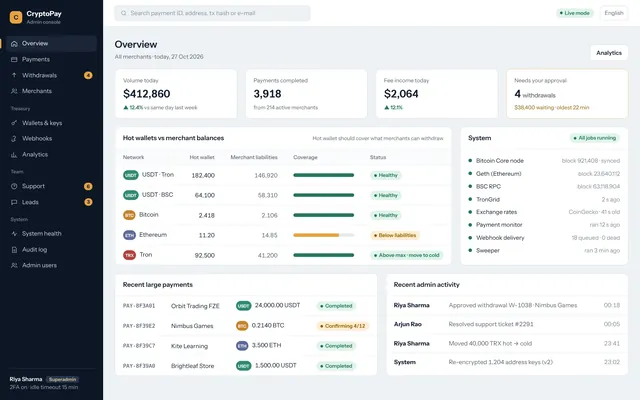
Task: Open Wallets & keys in the sidebar
Action: [x=51, y=123]
